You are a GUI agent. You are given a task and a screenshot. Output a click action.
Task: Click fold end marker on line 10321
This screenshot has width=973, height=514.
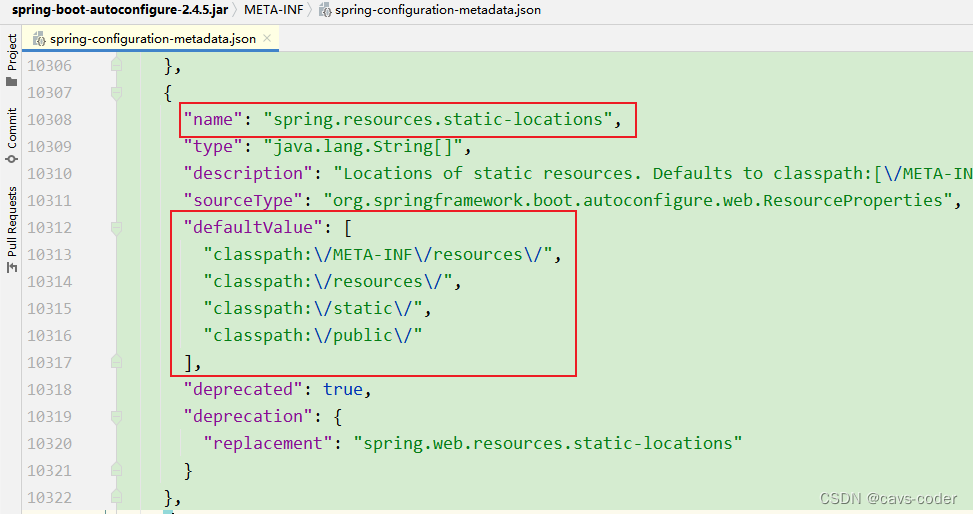click(x=116, y=471)
